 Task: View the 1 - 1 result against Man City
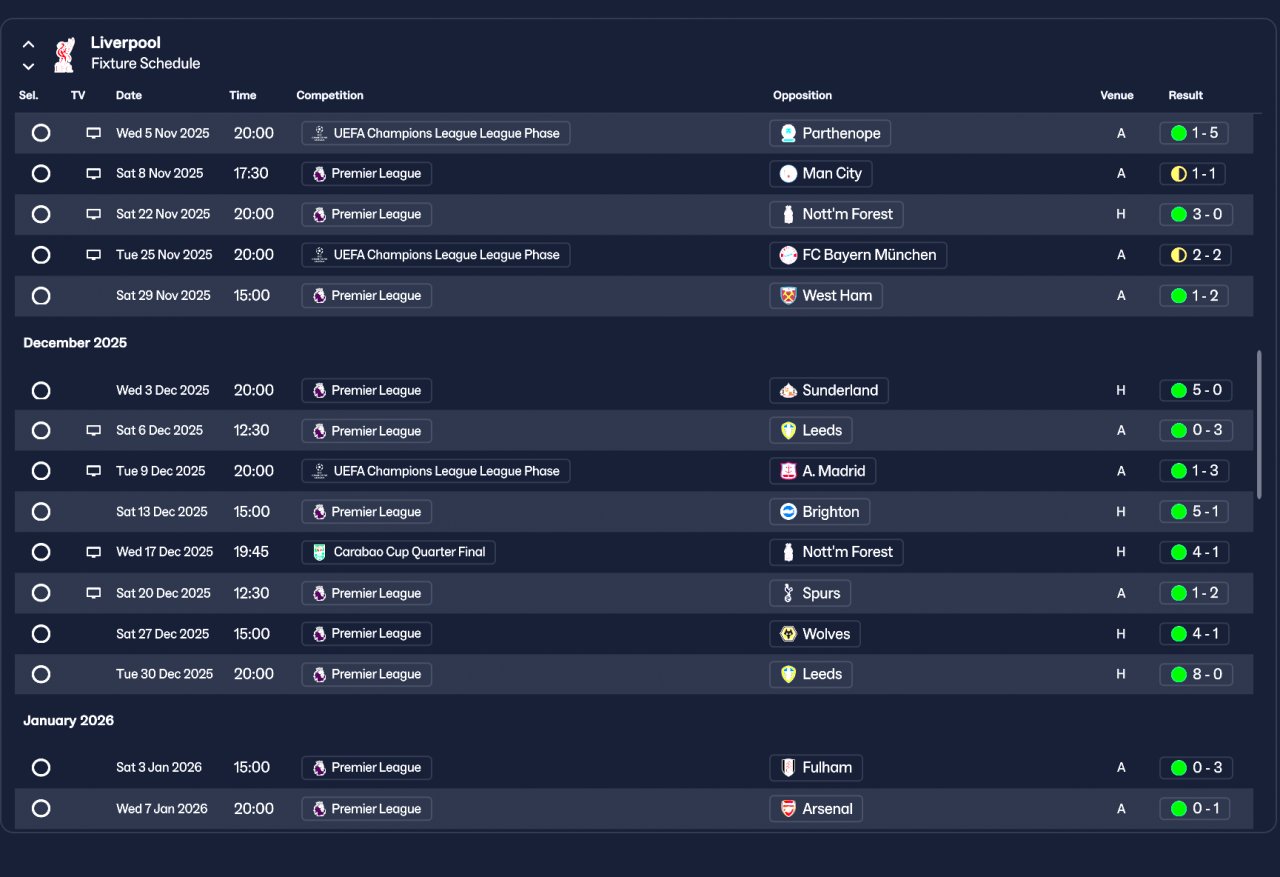tap(1193, 174)
